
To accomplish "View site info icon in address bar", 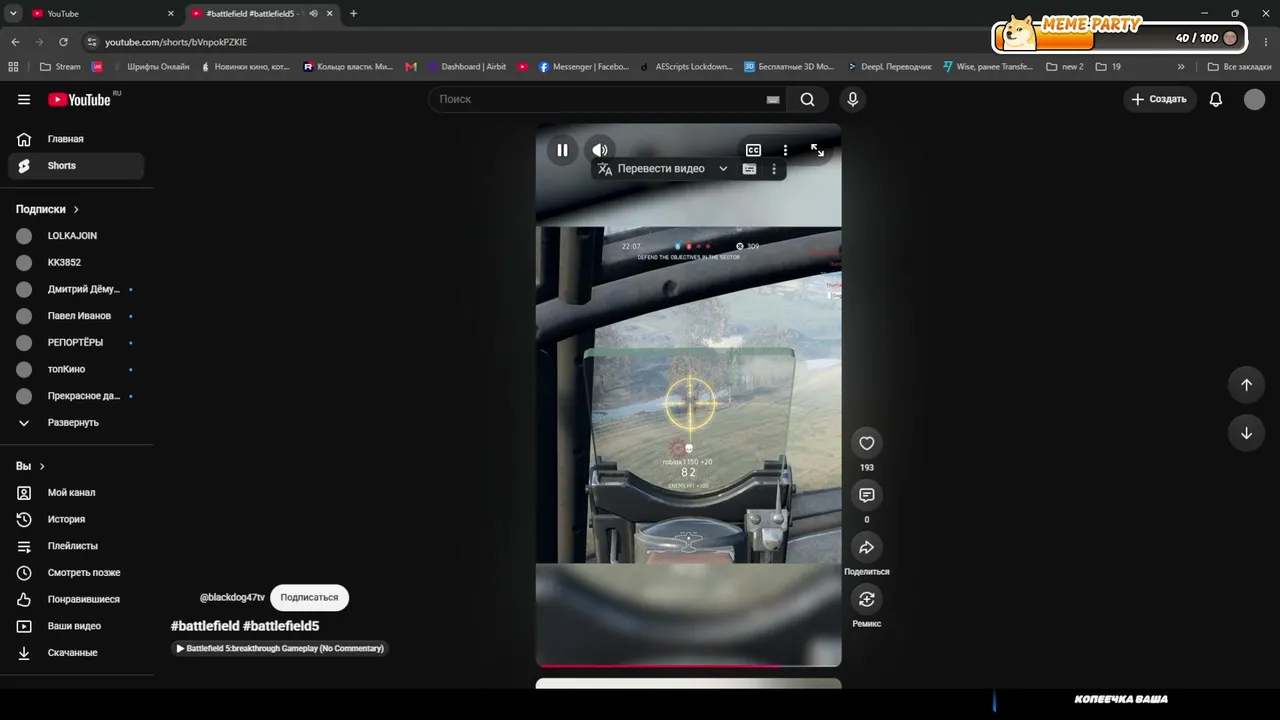I will (x=92, y=42).
